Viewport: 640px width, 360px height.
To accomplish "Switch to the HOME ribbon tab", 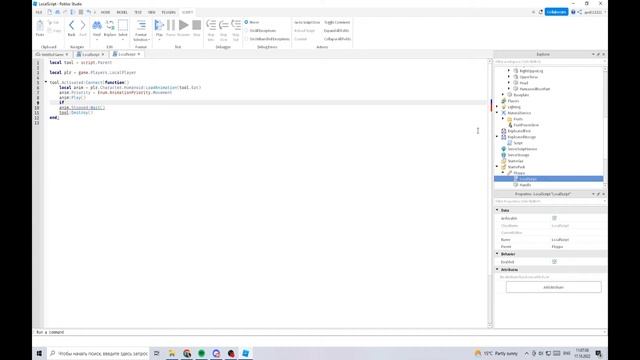I will tap(105, 12).
